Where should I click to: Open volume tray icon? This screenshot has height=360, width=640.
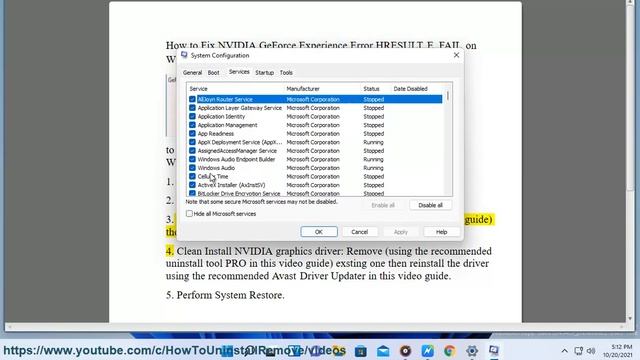[x=591, y=351]
